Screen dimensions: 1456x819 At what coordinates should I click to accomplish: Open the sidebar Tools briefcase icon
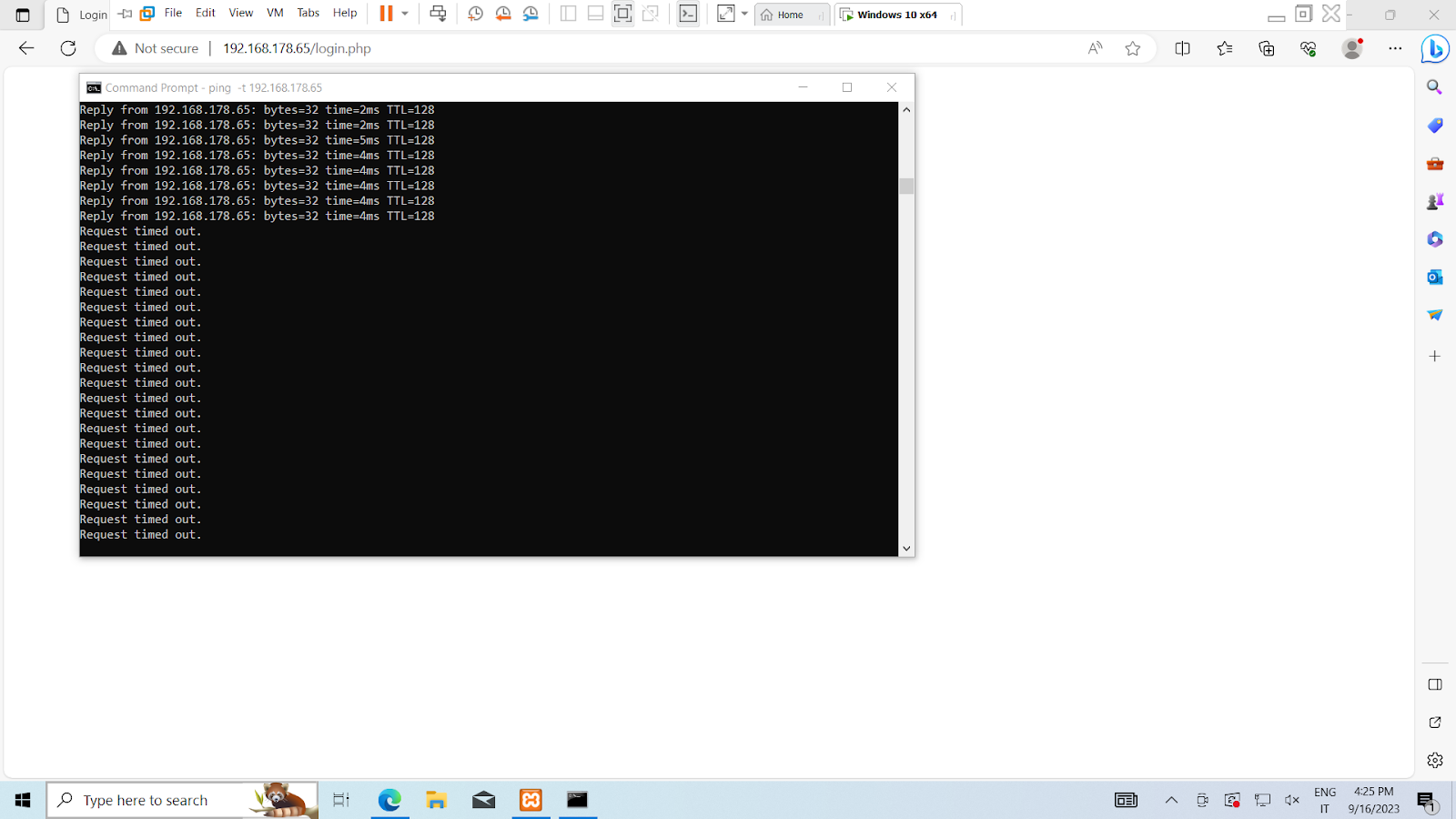point(1435,164)
